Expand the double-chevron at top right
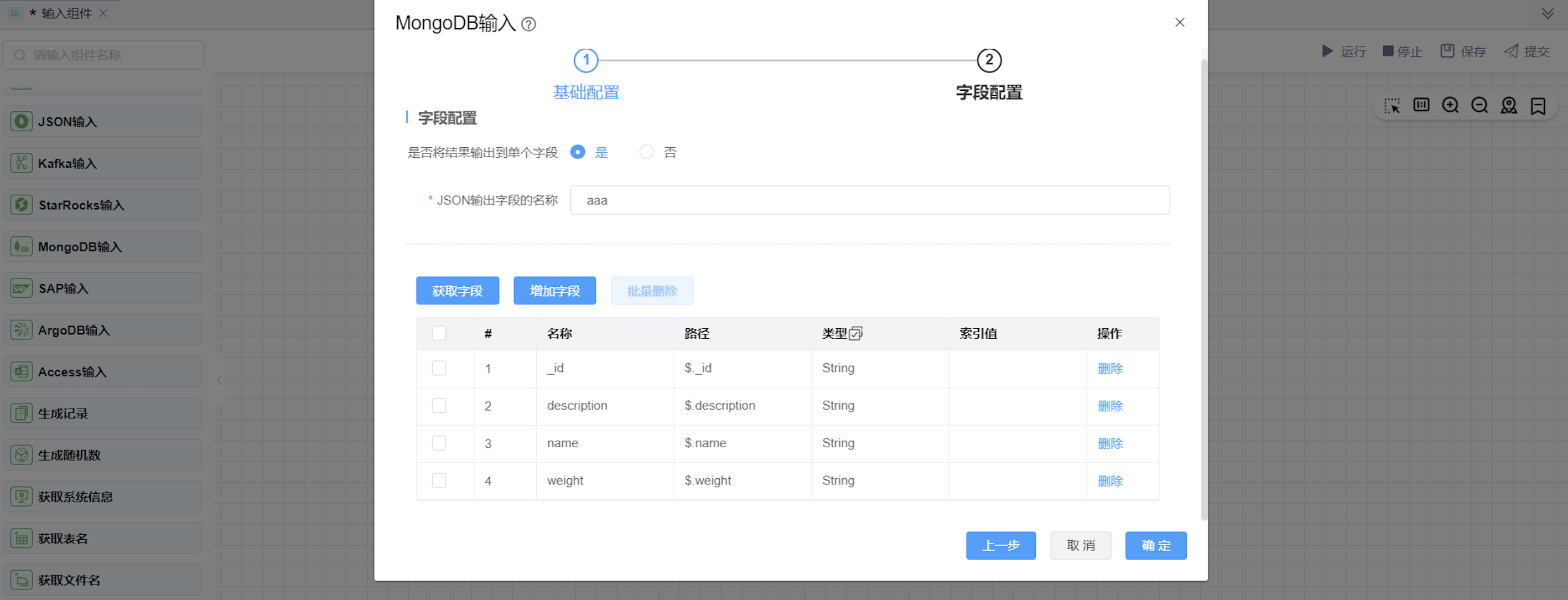This screenshot has width=1568, height=600. [x=1548, y=13]
